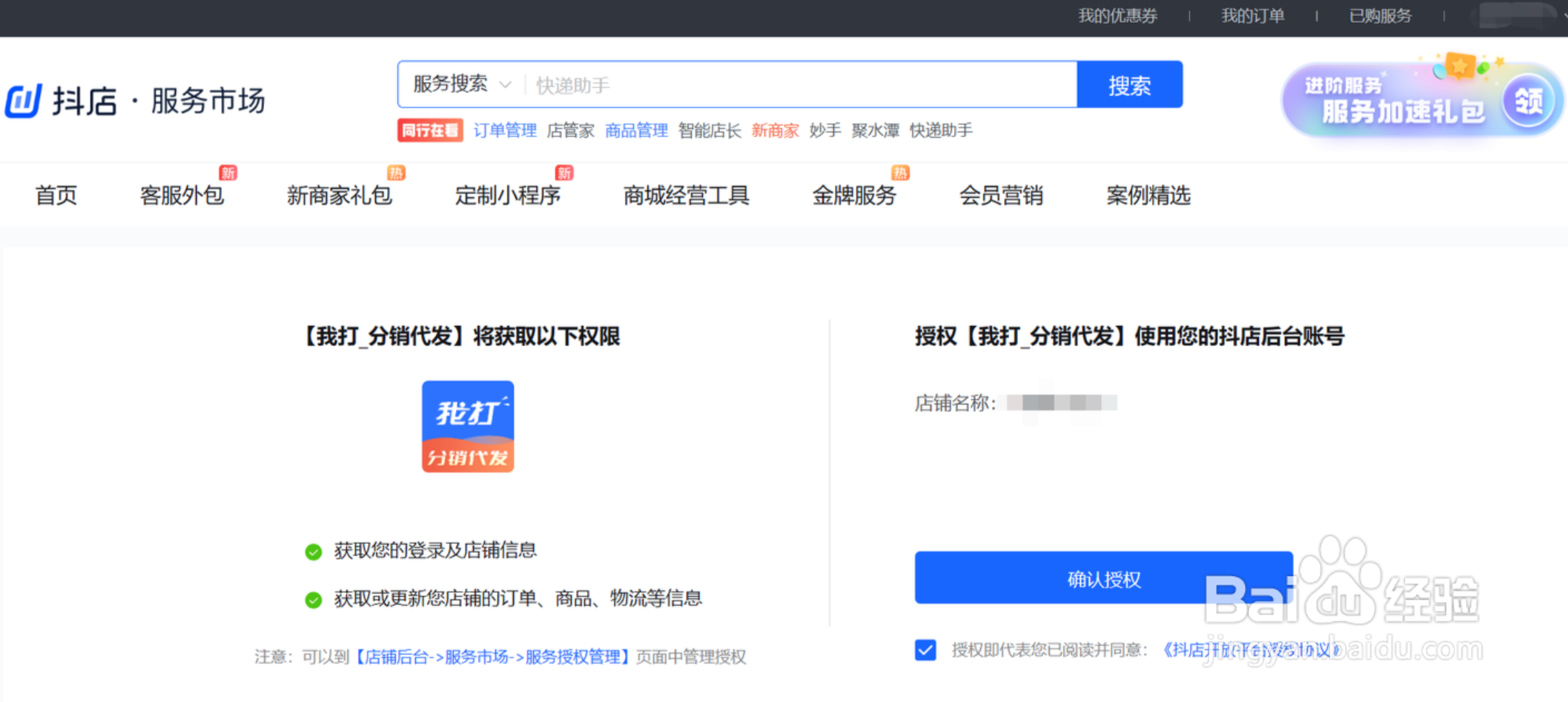
Task: Click the 搜索 button
Action: tap(1130, 85)
